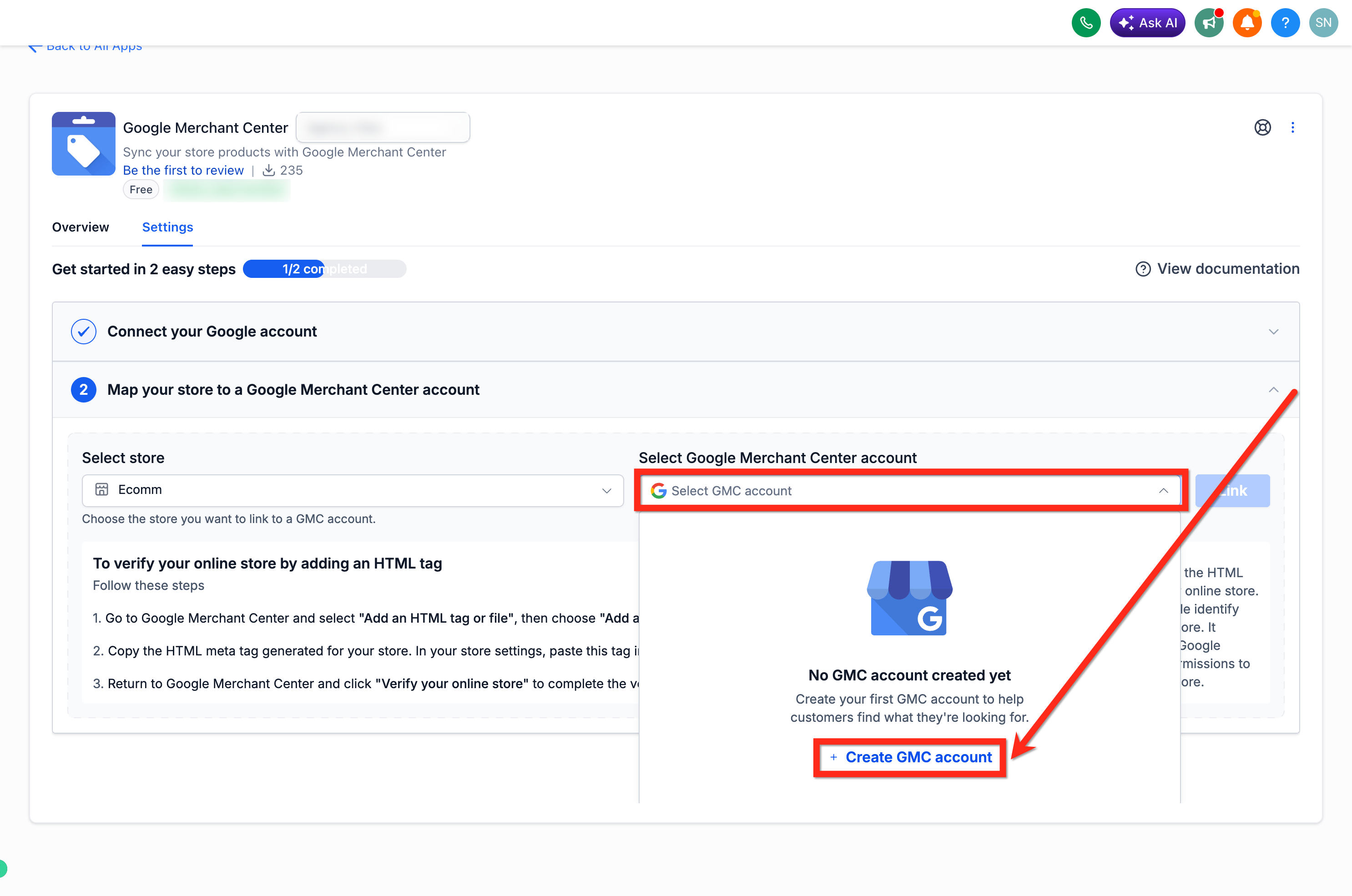Click the Free pricing badge
The width and height of the screenshot is (1352, 896).
pyautogui.click(x=141, y=190)
